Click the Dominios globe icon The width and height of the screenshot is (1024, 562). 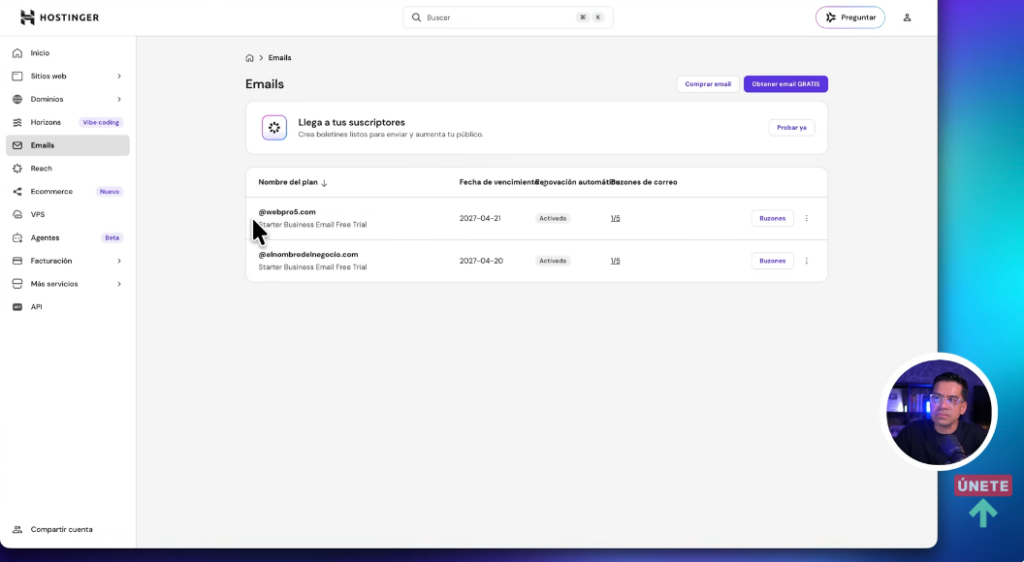[x=18, y=99]
